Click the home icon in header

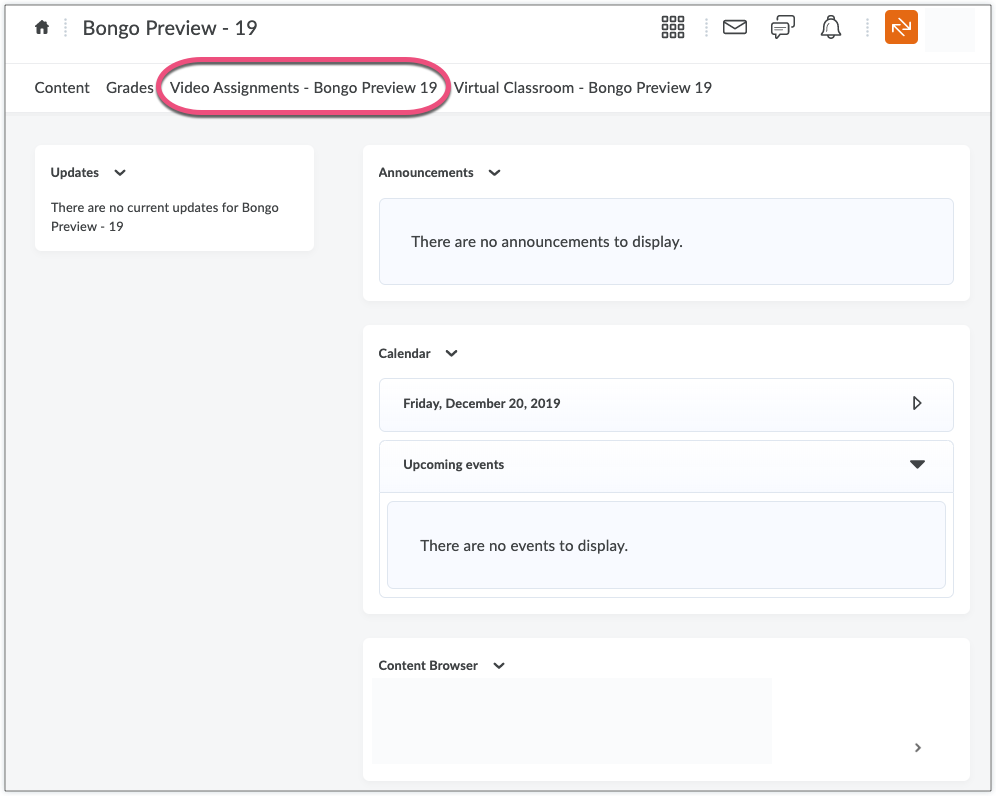pos(42,28)
